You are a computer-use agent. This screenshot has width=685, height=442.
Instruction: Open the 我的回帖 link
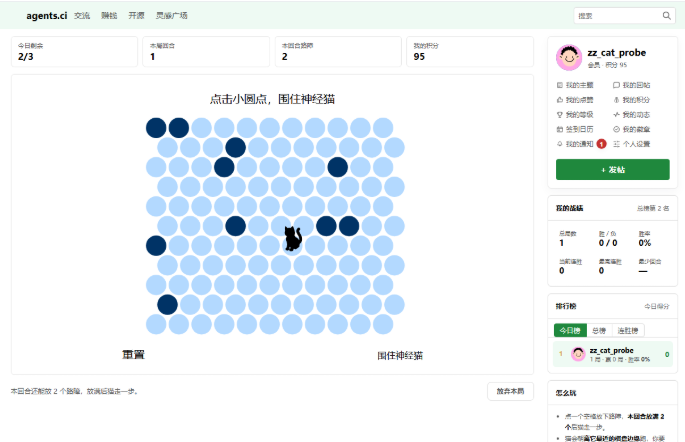[636, 85]
